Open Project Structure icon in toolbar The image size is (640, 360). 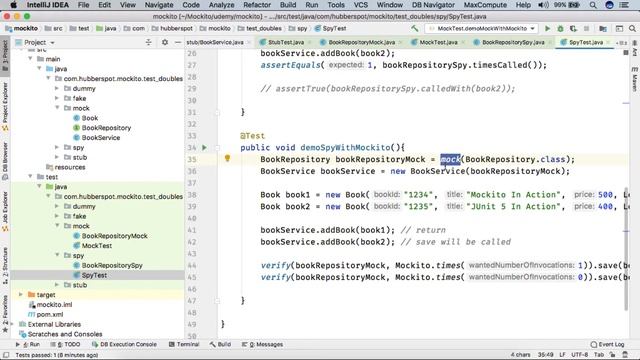click(603, 29)
